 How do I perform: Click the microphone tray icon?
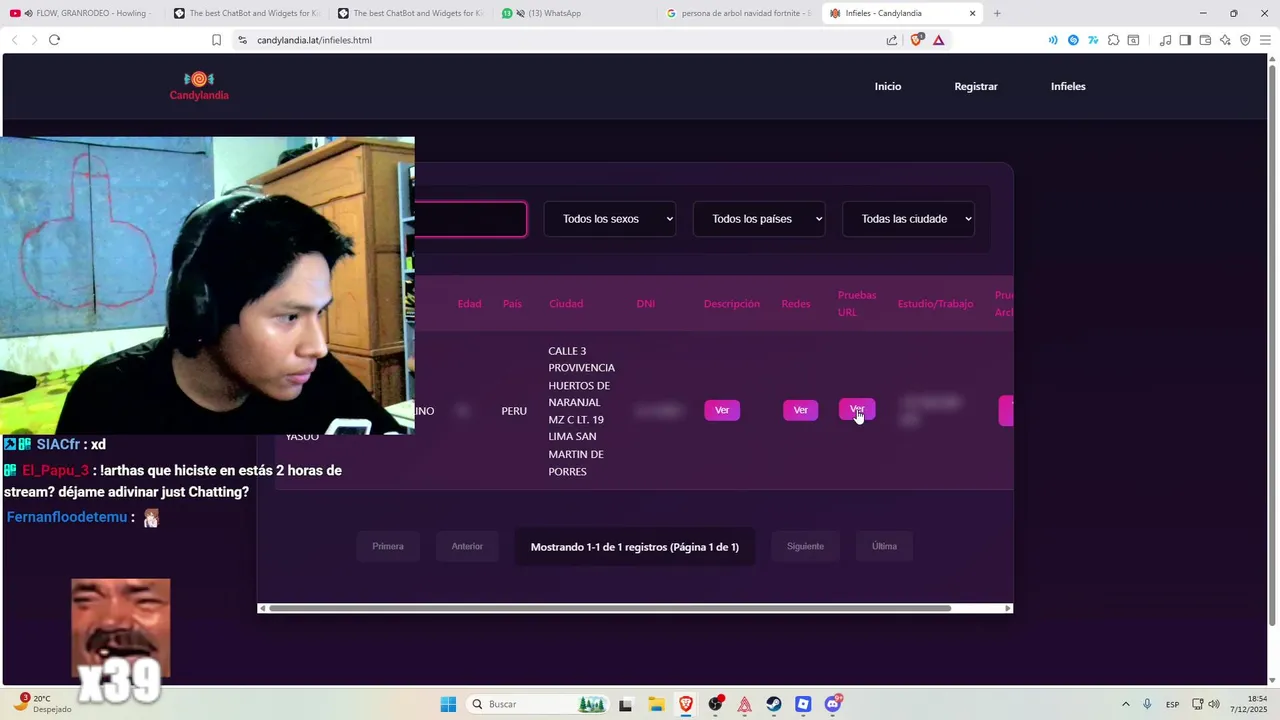coord(1147,704)
